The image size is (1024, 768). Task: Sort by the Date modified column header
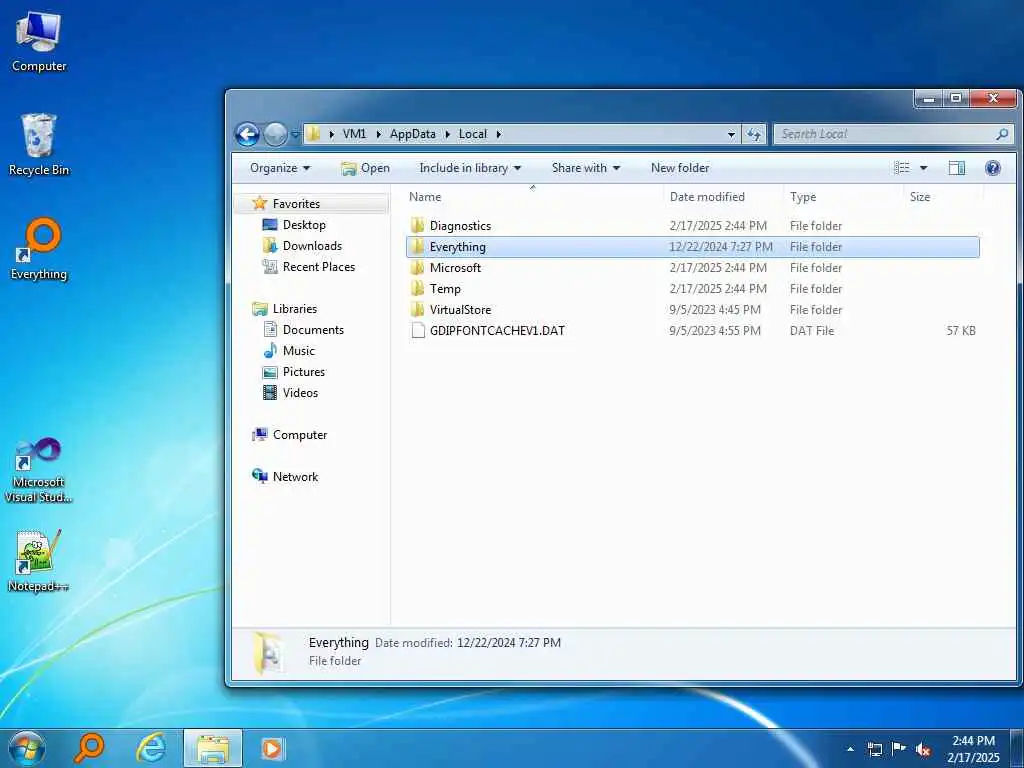click(x=722, y=197)
